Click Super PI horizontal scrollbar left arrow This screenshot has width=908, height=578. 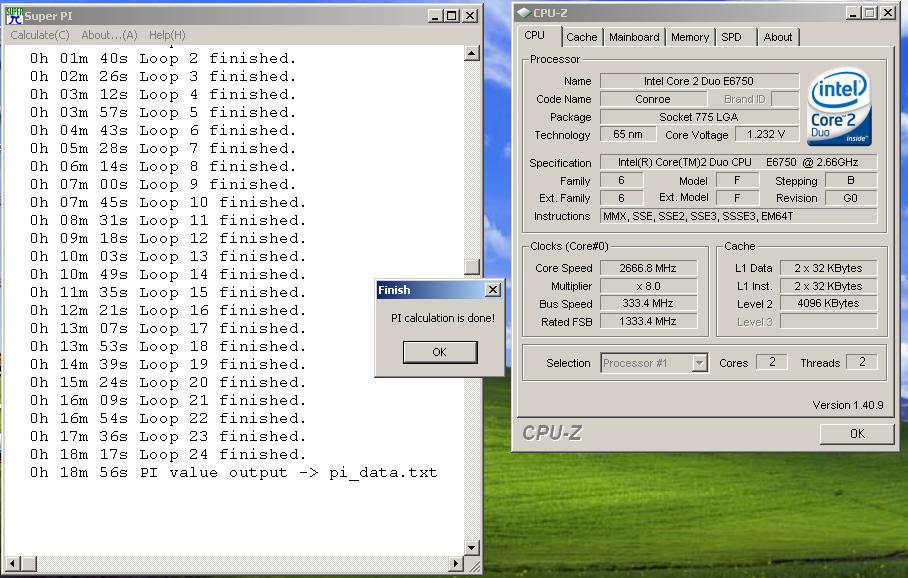tap(12, 563)
